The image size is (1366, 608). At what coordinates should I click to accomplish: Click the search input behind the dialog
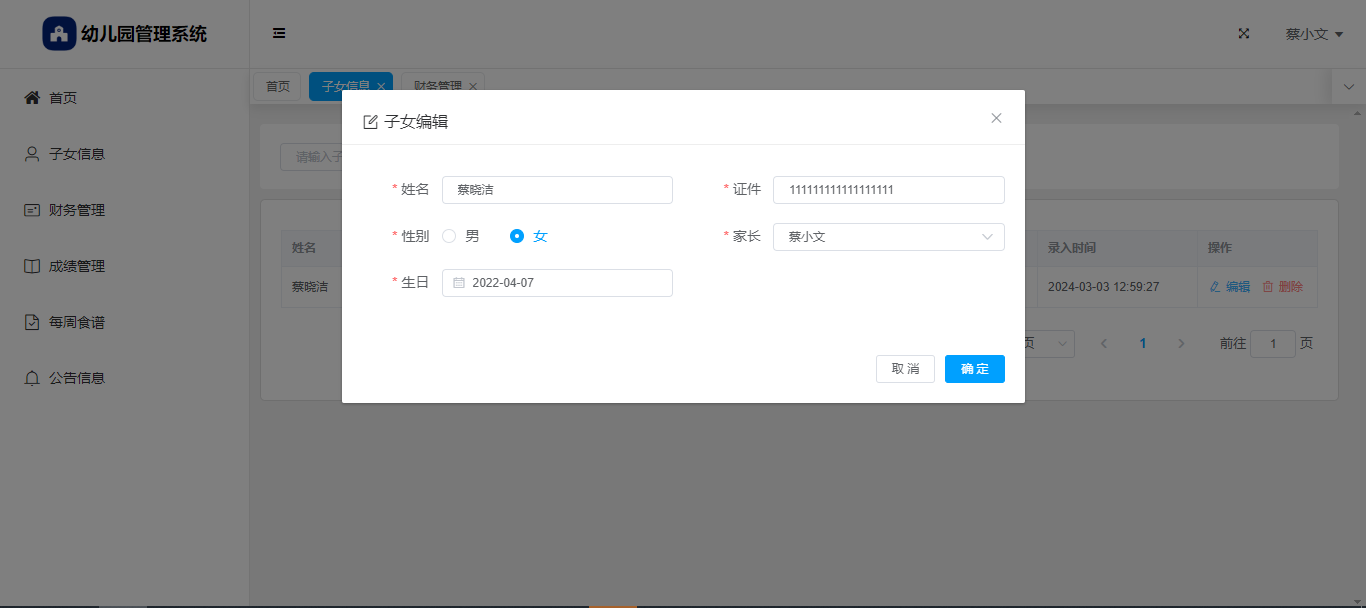click(311, 157)
